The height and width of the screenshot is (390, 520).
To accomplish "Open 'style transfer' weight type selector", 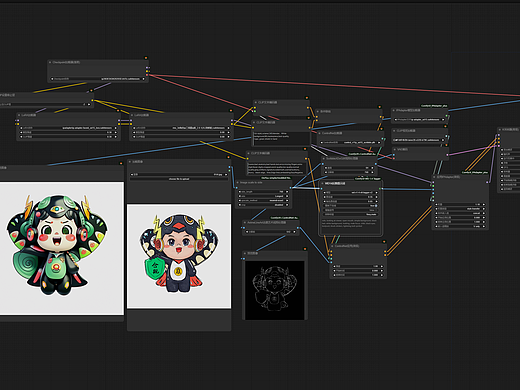I will point(460,209).
